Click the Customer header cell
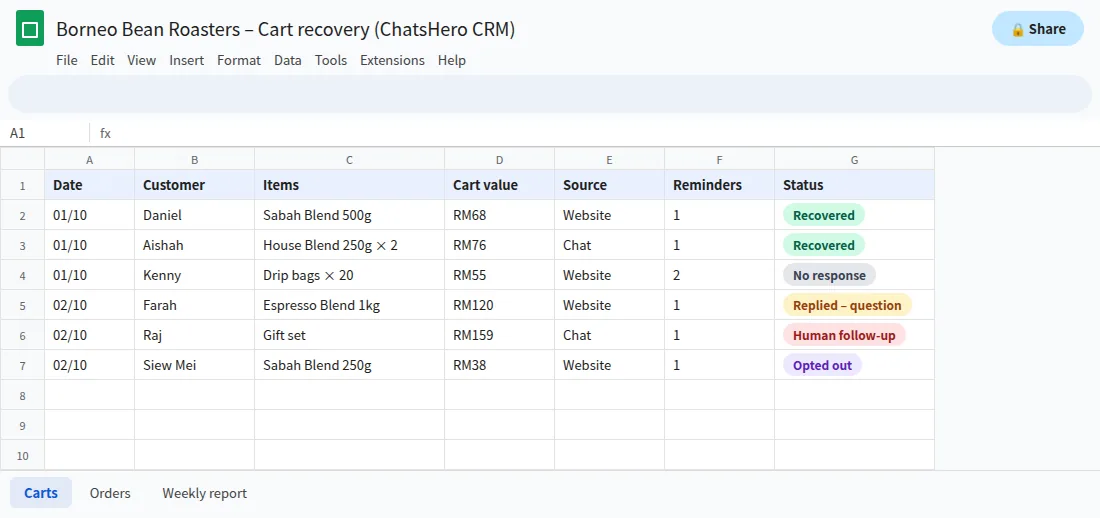 pyautogui.click(x=195, y=185)
